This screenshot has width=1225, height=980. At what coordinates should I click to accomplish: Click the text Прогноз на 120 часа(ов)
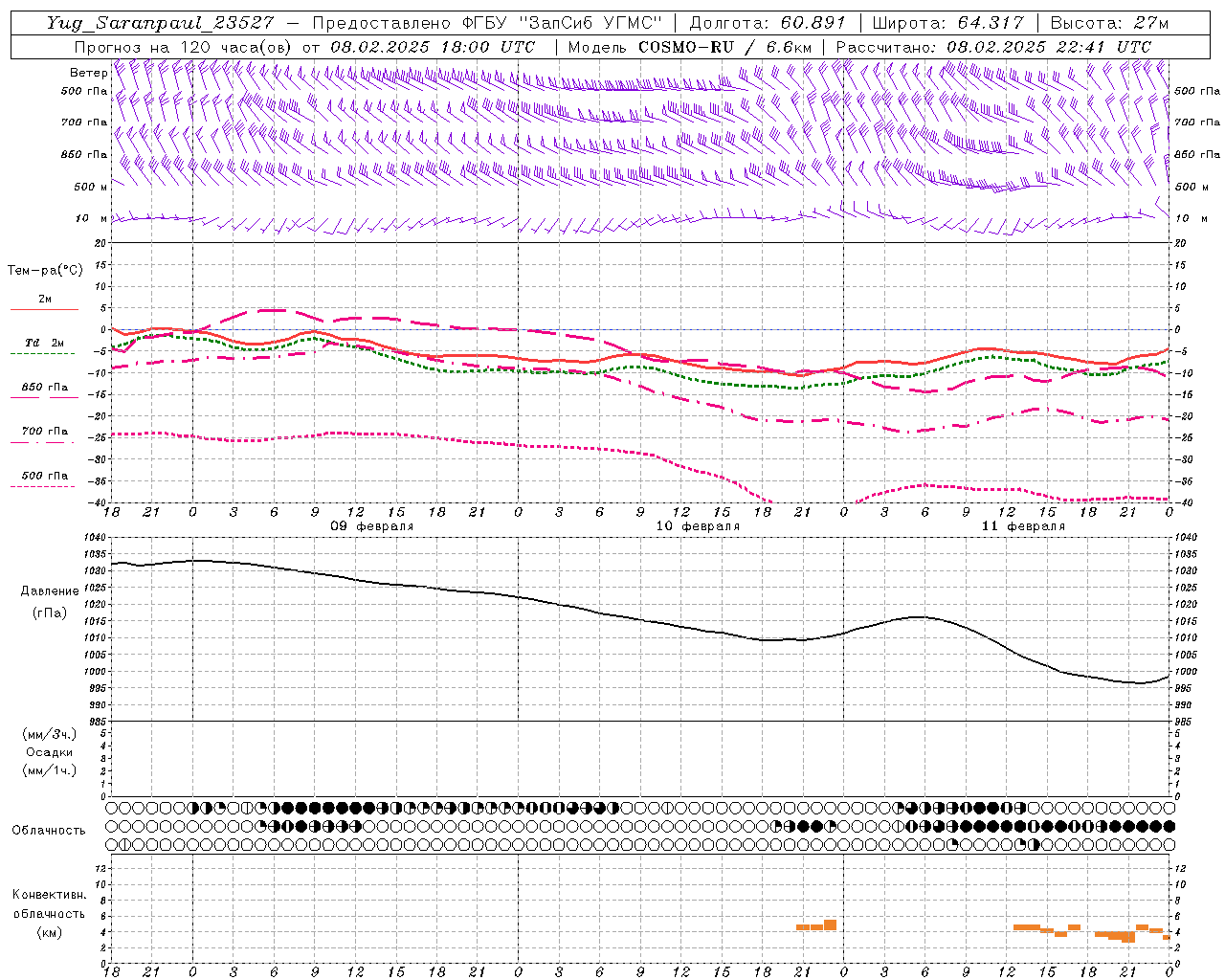tap(184, 47)
